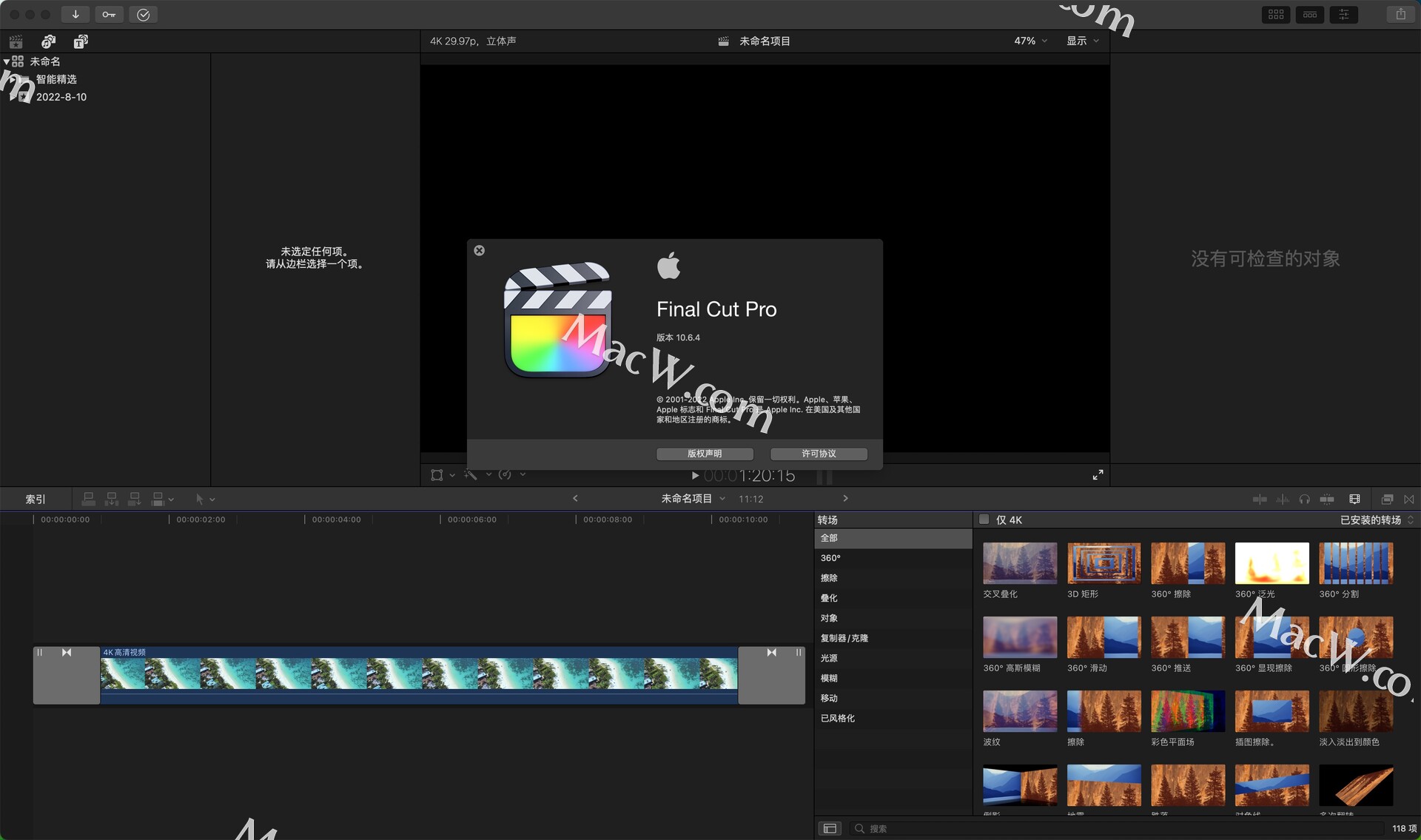Enable the 仅 4K checkbox
The height and width of the screenshot is (840, 1421).
click(x=984, y=520)
